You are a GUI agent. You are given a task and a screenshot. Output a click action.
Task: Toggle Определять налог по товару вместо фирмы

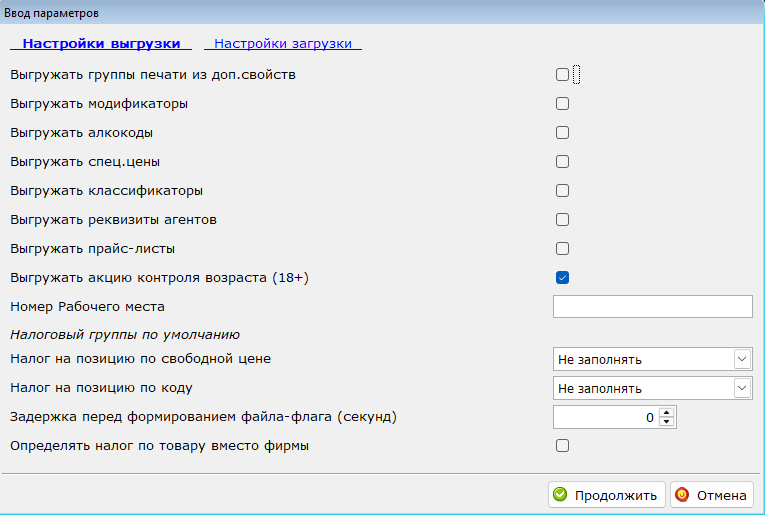[x=562, y=446]
